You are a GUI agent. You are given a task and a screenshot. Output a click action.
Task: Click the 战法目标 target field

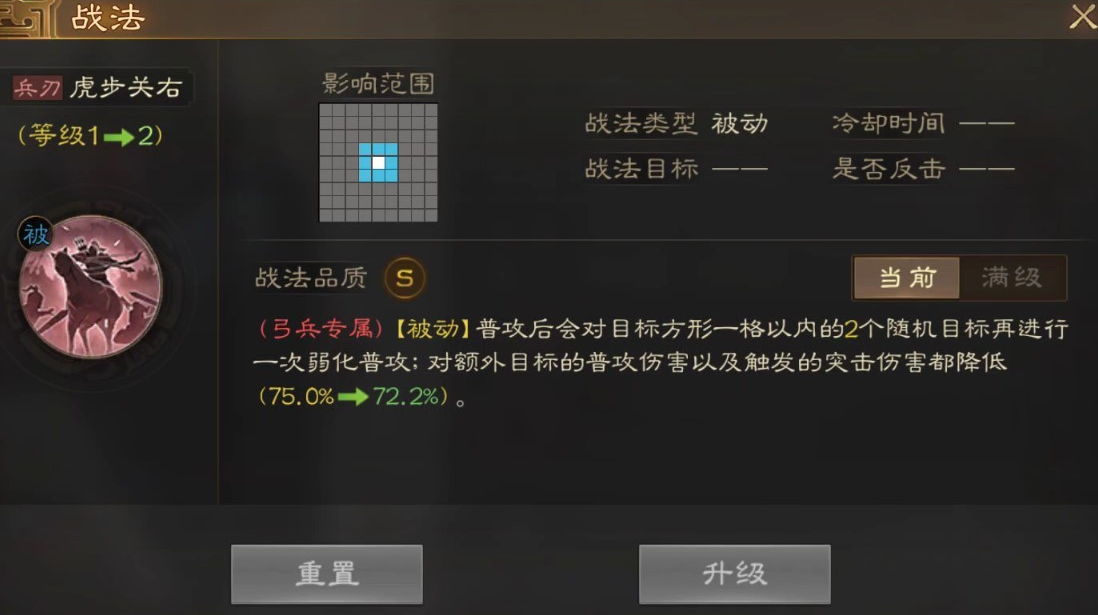[676, 169]
